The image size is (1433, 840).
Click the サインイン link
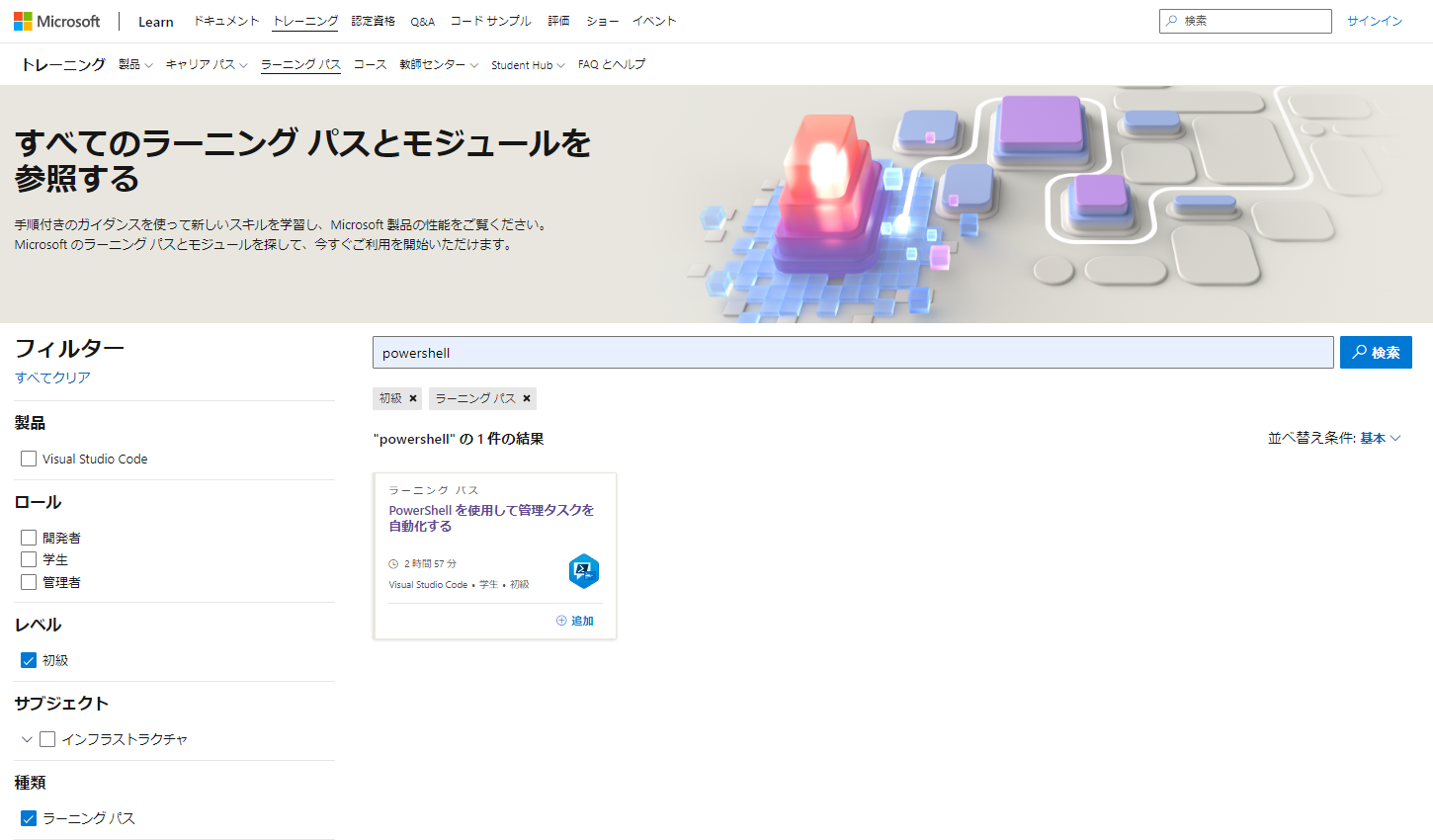[1374, 20]
